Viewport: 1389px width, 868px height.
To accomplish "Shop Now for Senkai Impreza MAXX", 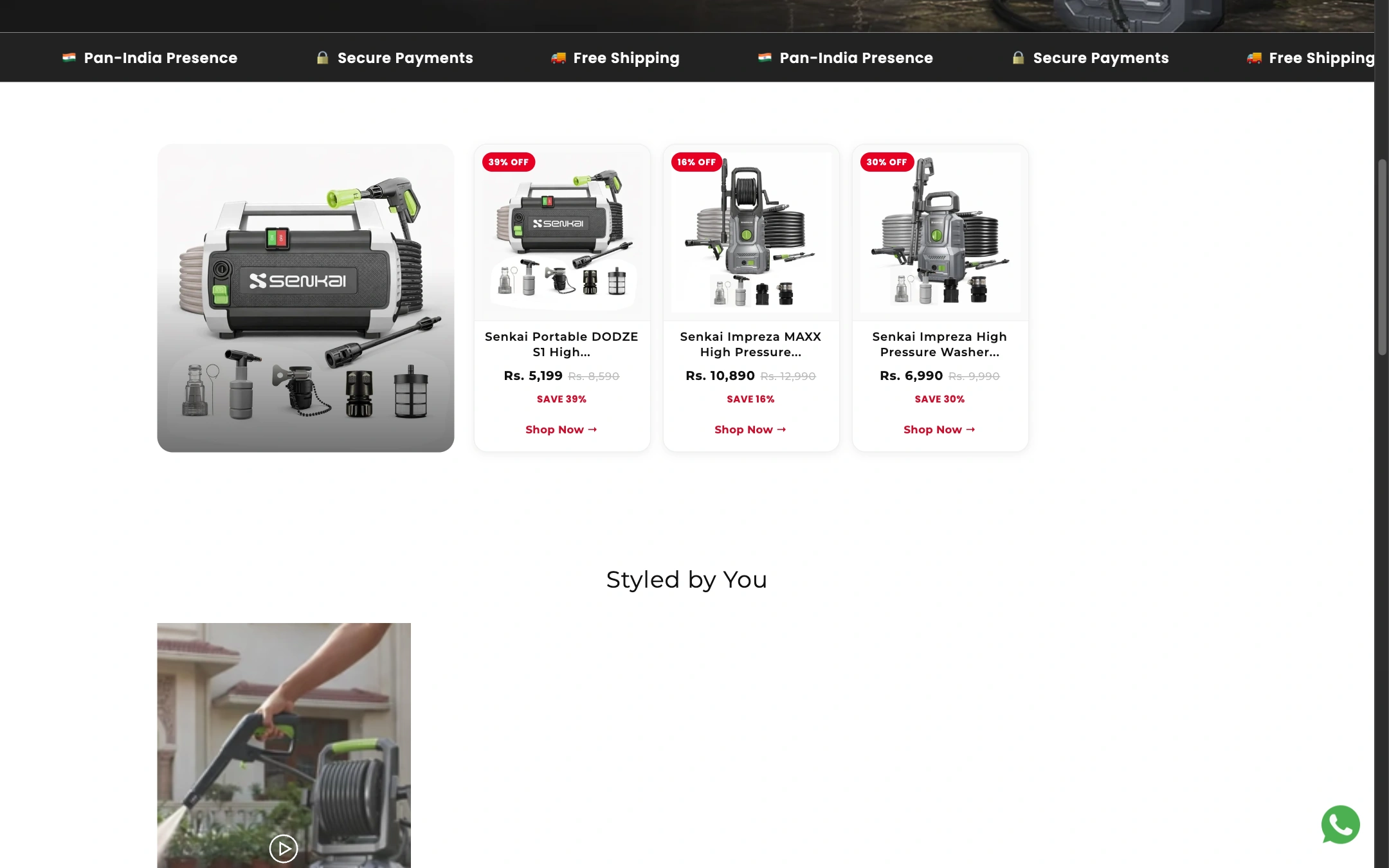I will point(750,429).
